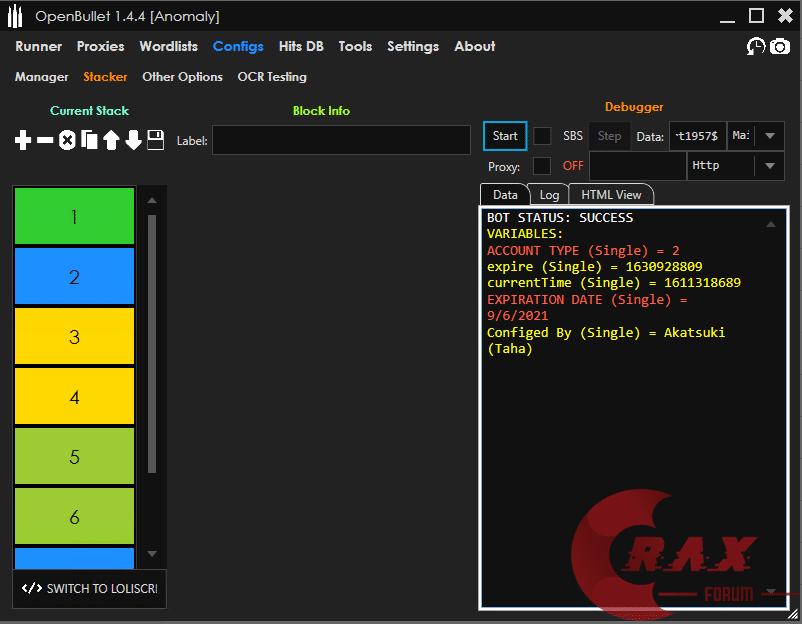Click the clone block copy icon
This screenshot has width=802, height=624.
coord(89,140)
